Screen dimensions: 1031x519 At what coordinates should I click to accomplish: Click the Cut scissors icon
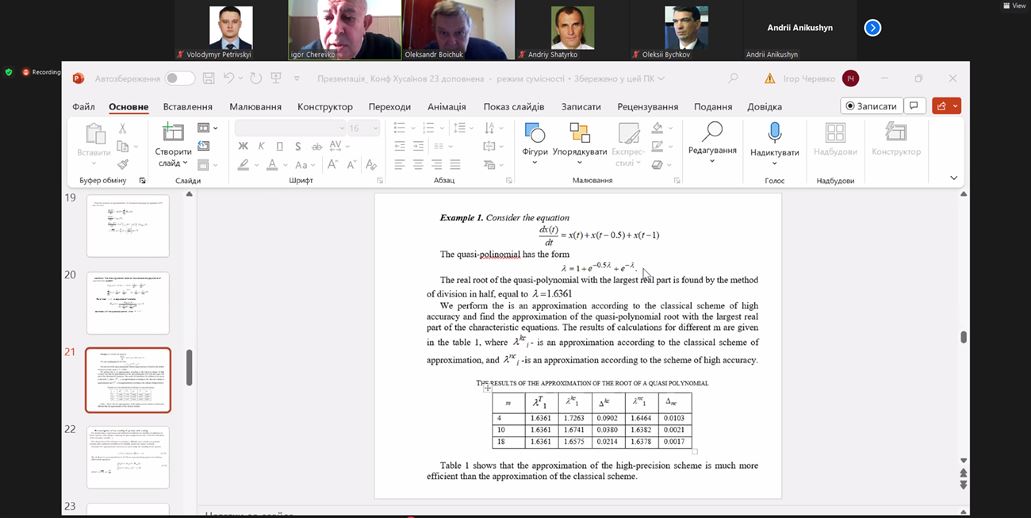(122, 128)
